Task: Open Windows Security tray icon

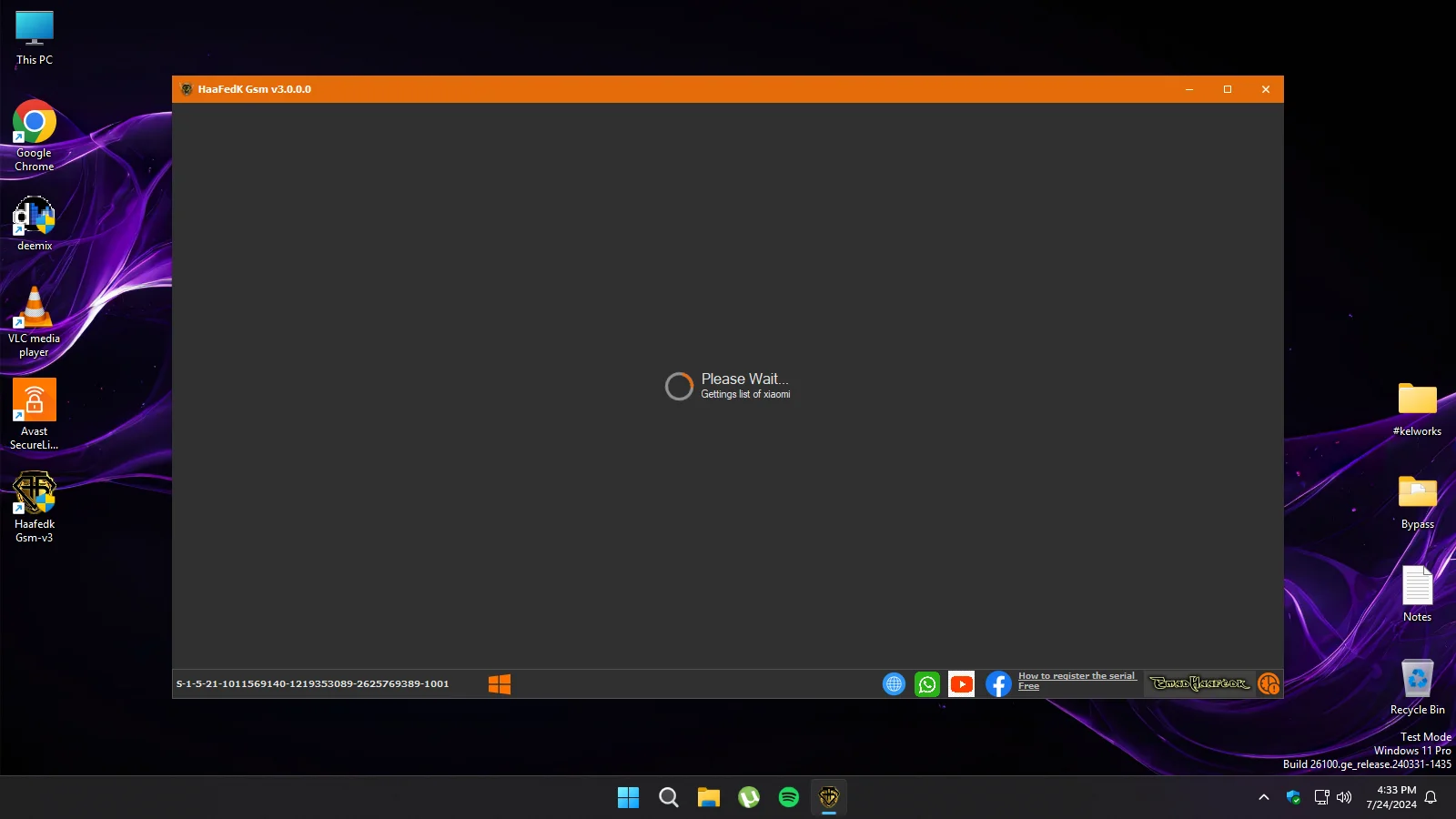Action: [1293, 797]
